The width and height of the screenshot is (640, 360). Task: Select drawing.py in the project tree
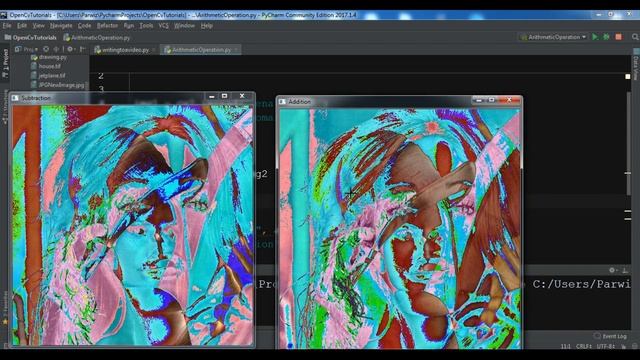pos(49,57)
